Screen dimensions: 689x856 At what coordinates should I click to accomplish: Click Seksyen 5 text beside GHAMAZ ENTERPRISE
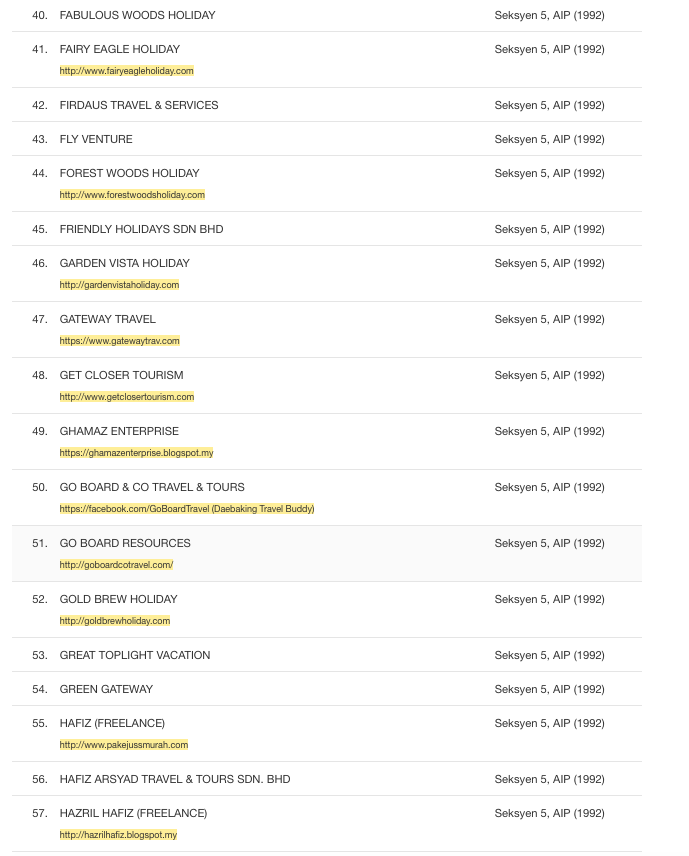point(549,431)
